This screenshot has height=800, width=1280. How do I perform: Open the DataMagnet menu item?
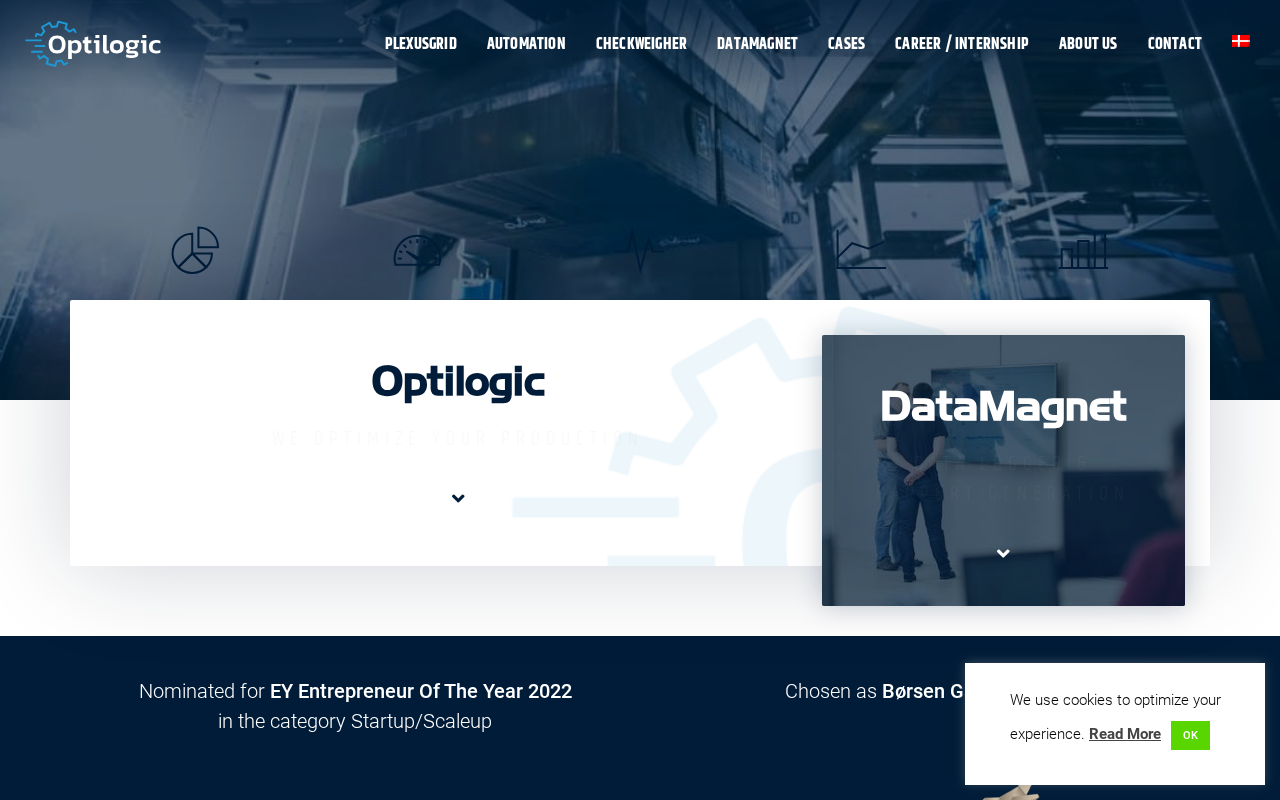pyautogui.click(x=757, y=43)
